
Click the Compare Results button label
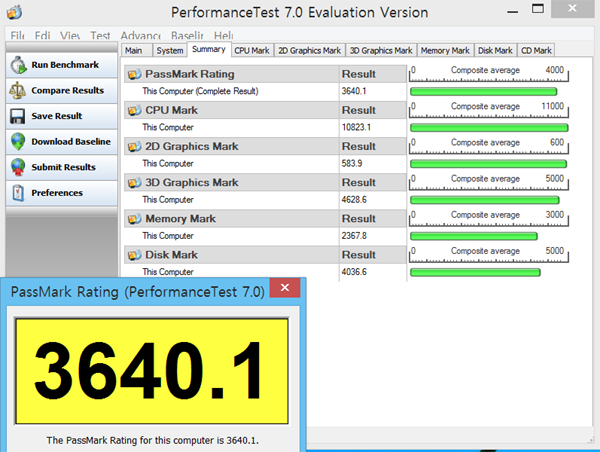click(67, 91)
